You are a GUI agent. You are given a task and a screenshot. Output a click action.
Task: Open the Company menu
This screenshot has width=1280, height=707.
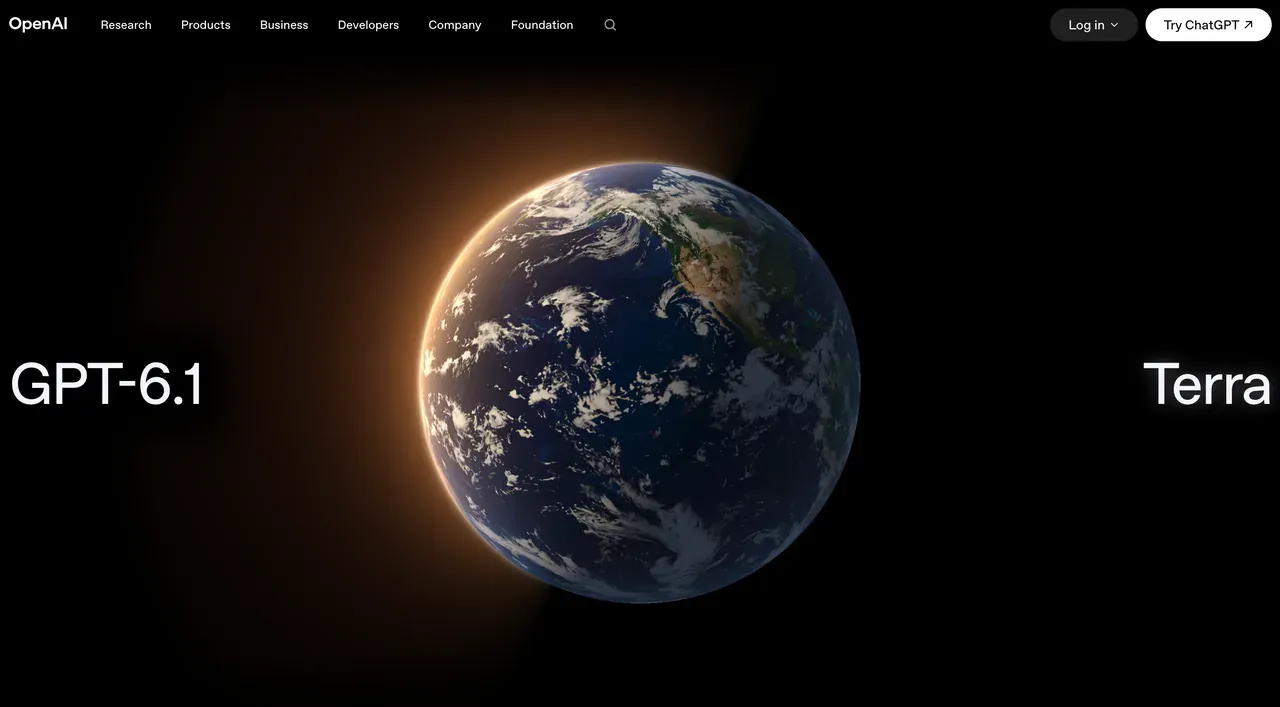pyautogui.click(x=455, y=25)
